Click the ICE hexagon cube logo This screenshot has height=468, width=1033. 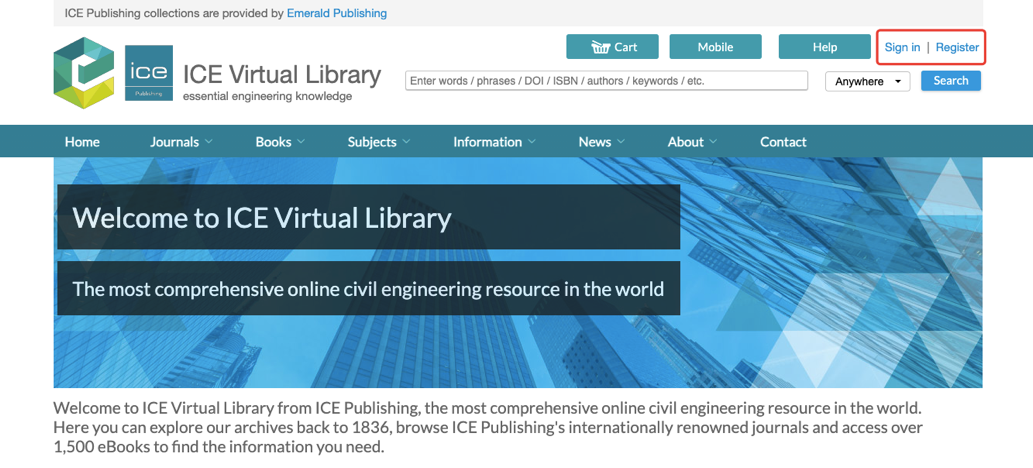(x=84, y=72)
